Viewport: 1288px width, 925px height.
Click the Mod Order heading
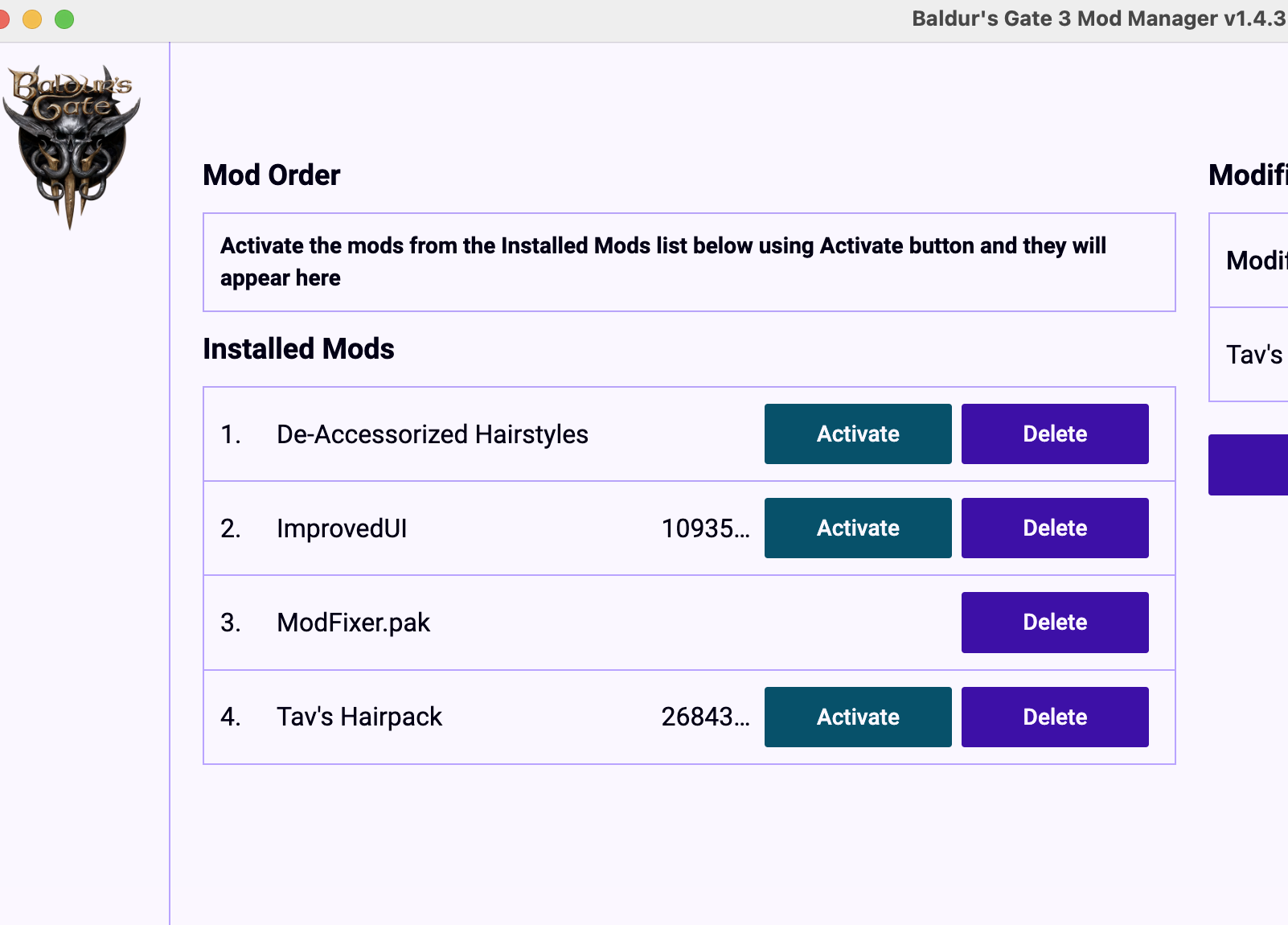click(271, 175)
